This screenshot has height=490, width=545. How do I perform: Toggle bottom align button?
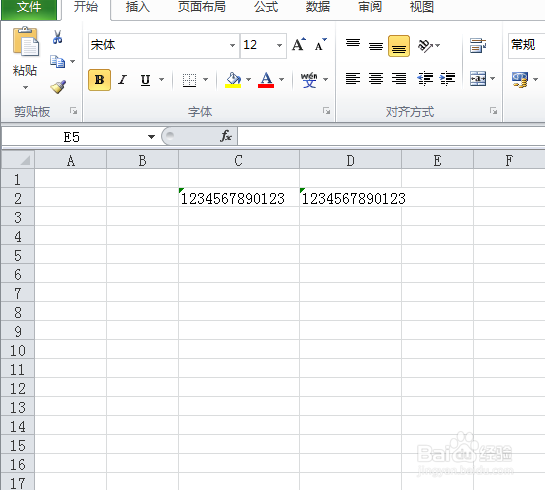click(x=399, y=46)
